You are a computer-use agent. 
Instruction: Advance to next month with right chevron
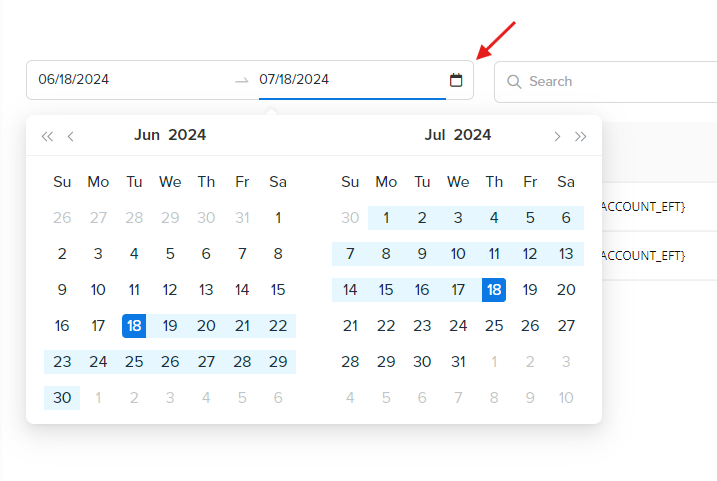(x=557, y=136)
